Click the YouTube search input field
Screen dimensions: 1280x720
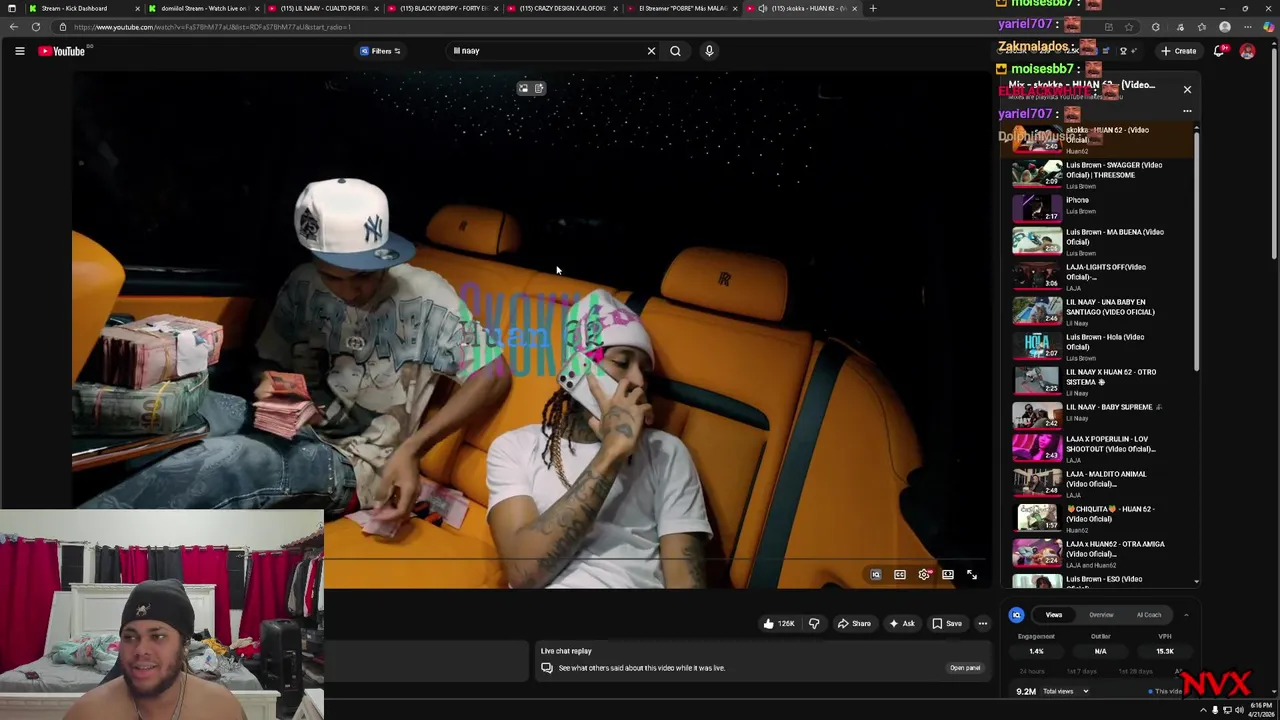[545, 51]
